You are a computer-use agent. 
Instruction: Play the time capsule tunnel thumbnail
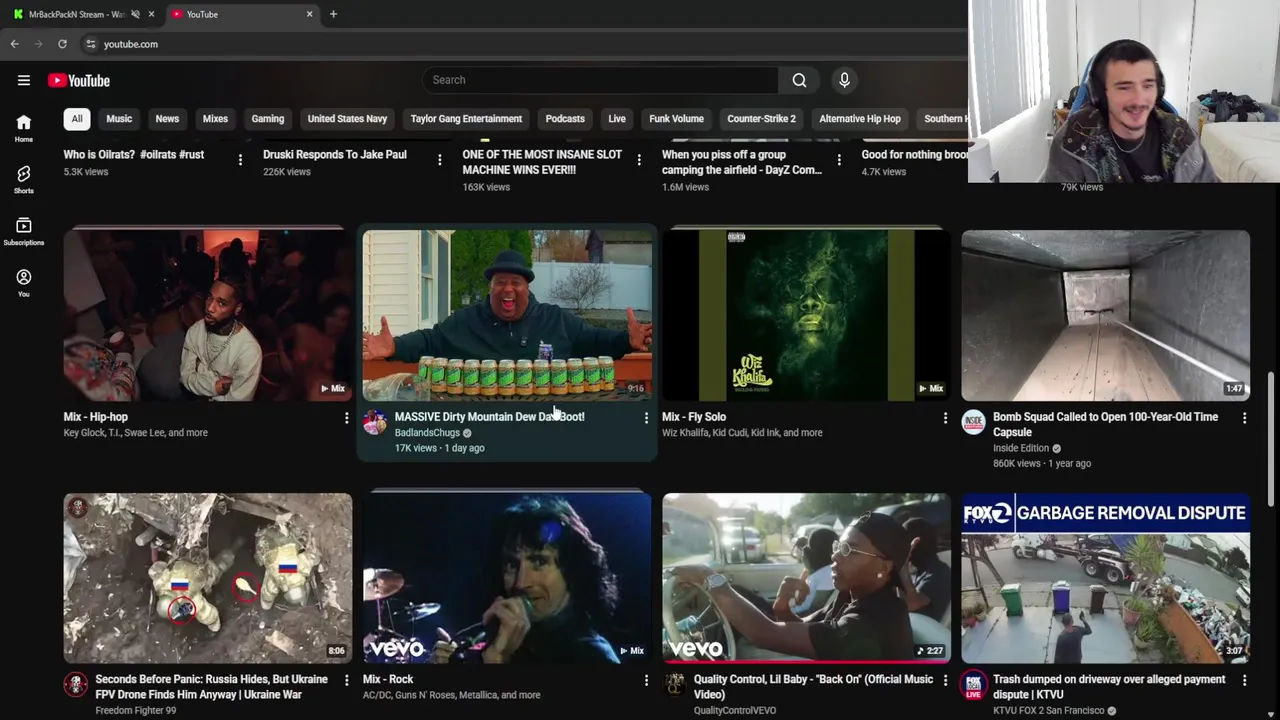pyautogui.click(x=1105, y=316)
